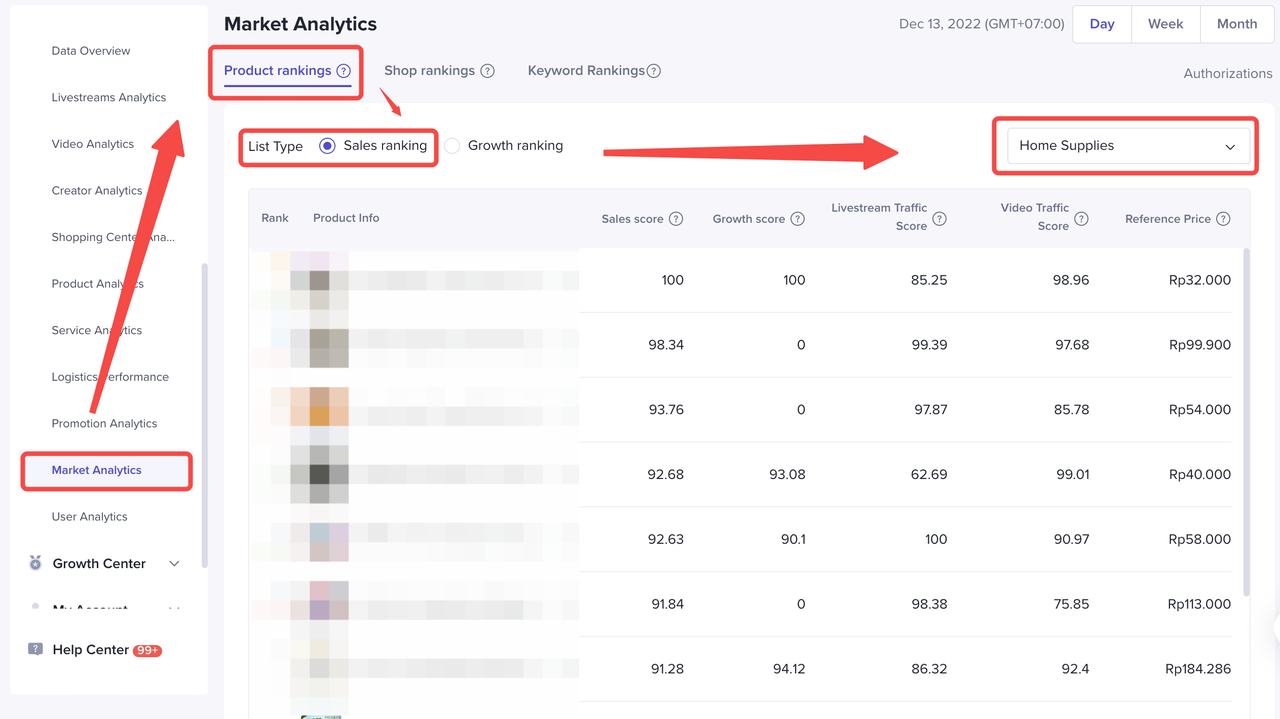Expand the Growth Center sidebar section

(174, 564)
